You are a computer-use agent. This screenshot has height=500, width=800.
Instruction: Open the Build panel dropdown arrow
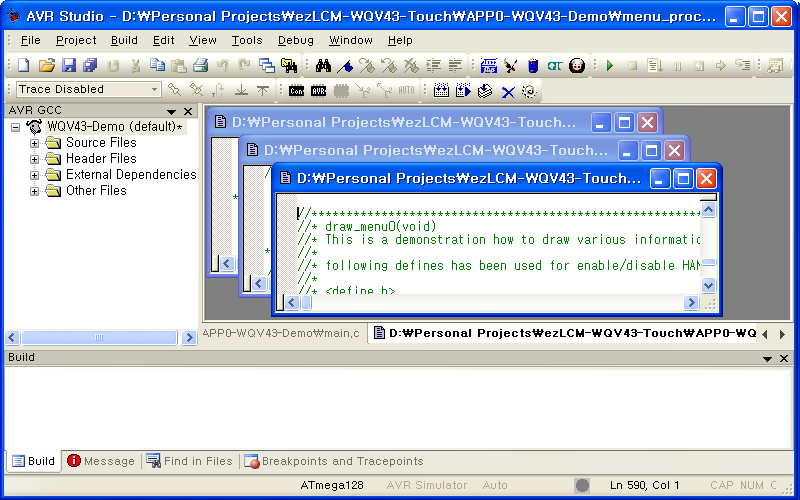767,359
